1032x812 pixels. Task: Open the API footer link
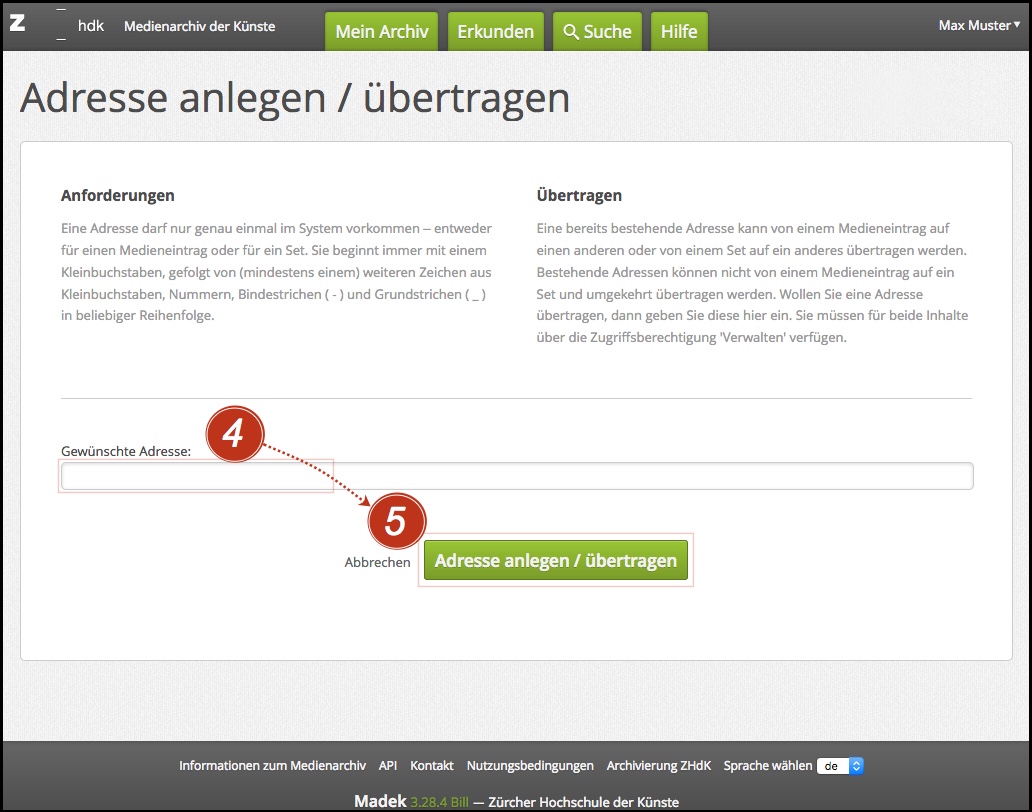coord(388,766)
